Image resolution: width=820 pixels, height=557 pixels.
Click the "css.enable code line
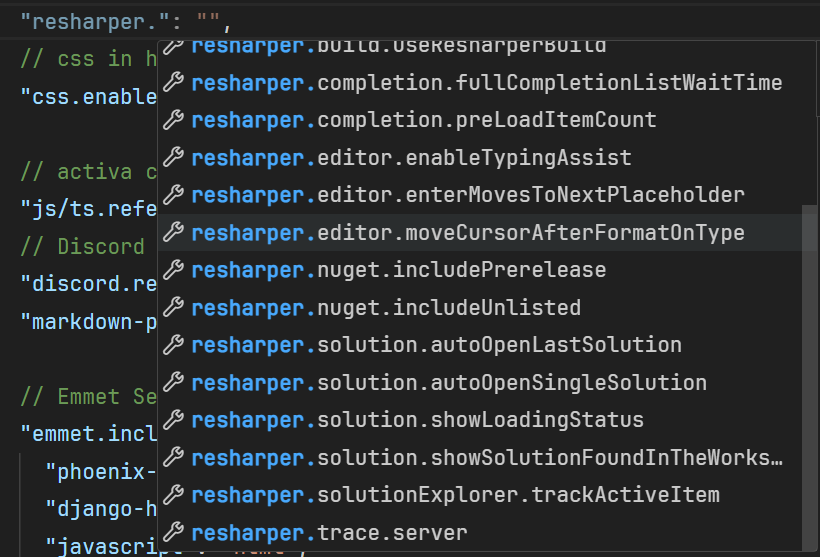pos(88,97)
